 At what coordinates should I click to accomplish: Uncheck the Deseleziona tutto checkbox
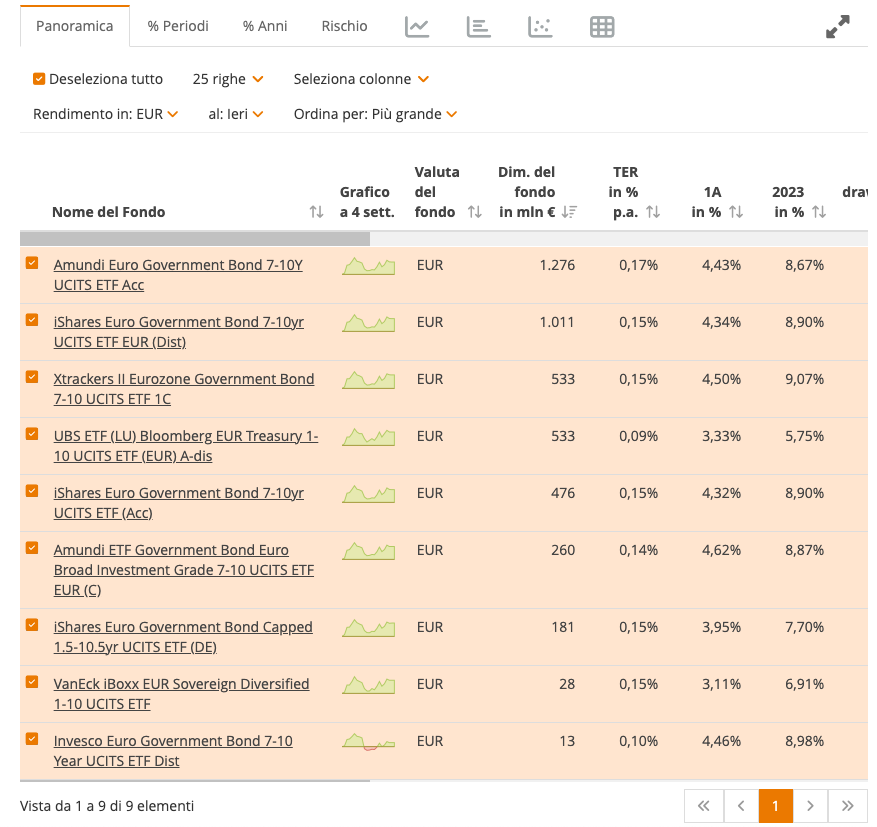[41, 79]
